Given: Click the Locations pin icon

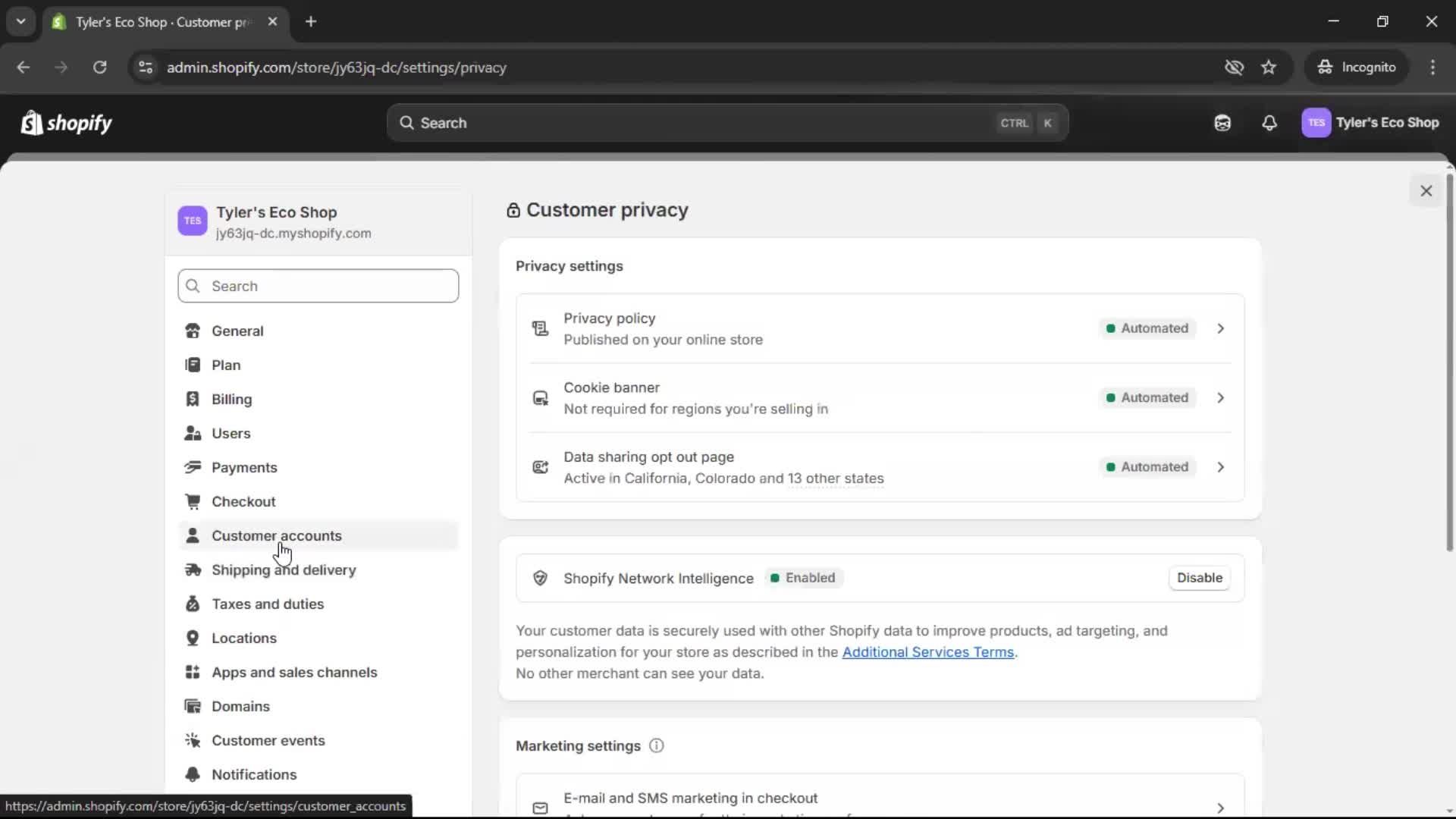Looking at the screenshot, I should click(x=193, y=638).
